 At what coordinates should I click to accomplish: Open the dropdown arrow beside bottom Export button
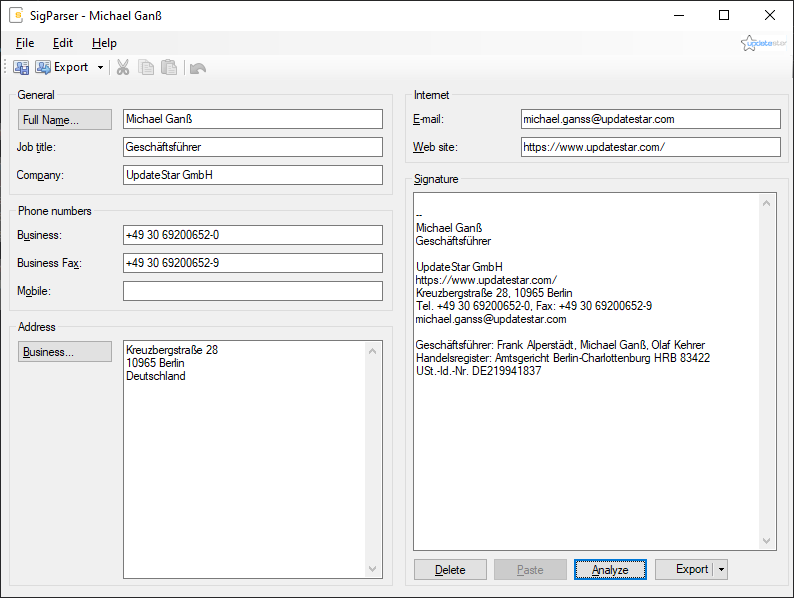722,569
